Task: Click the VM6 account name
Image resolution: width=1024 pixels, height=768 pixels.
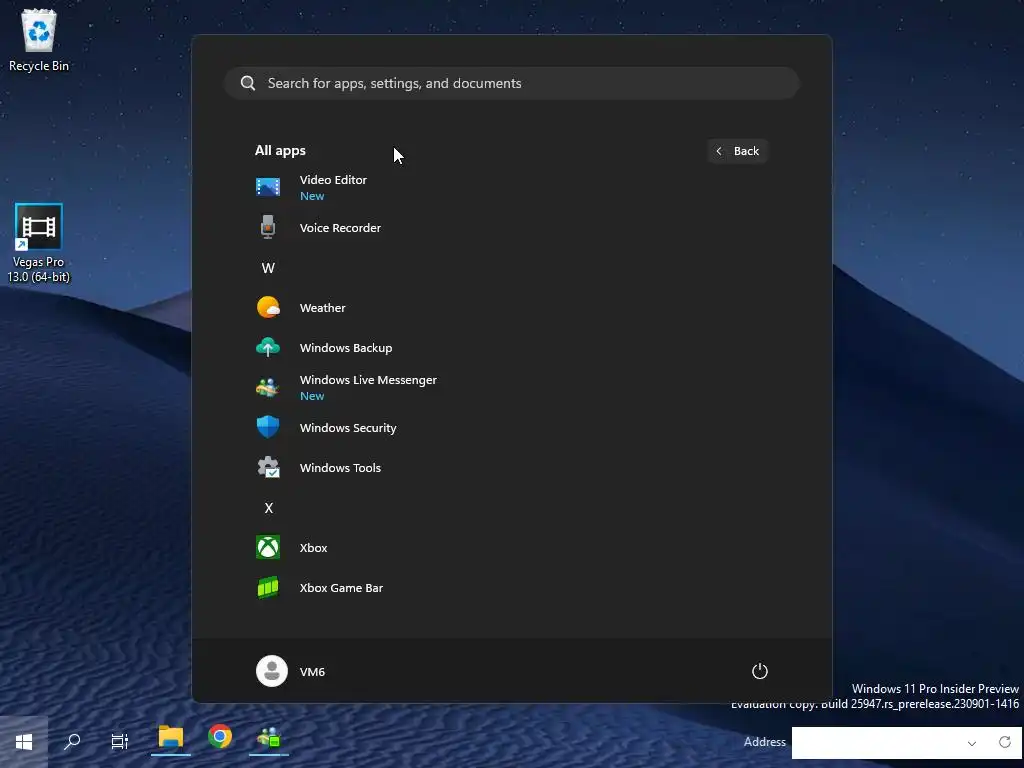Action: 312,671
